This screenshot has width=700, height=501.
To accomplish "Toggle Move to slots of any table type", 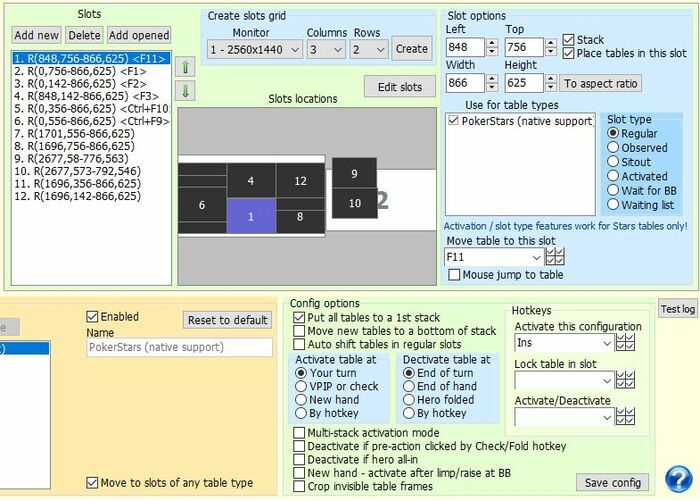I will click(92, 483).
